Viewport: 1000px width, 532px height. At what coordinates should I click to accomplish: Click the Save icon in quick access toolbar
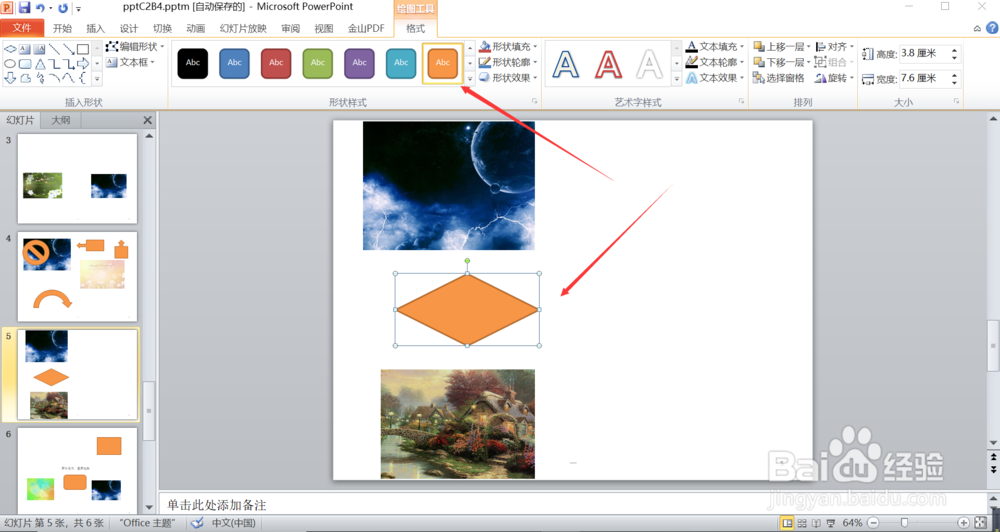(24, 8)
